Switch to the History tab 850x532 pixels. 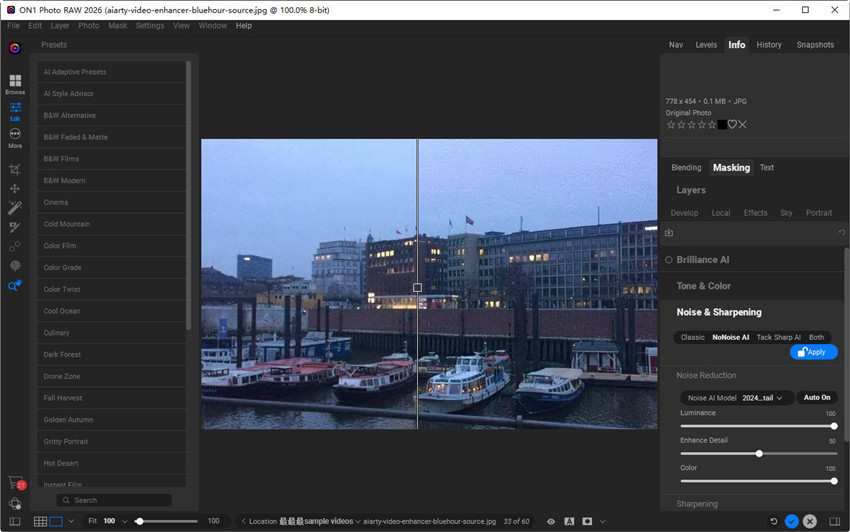pos(769,45)
